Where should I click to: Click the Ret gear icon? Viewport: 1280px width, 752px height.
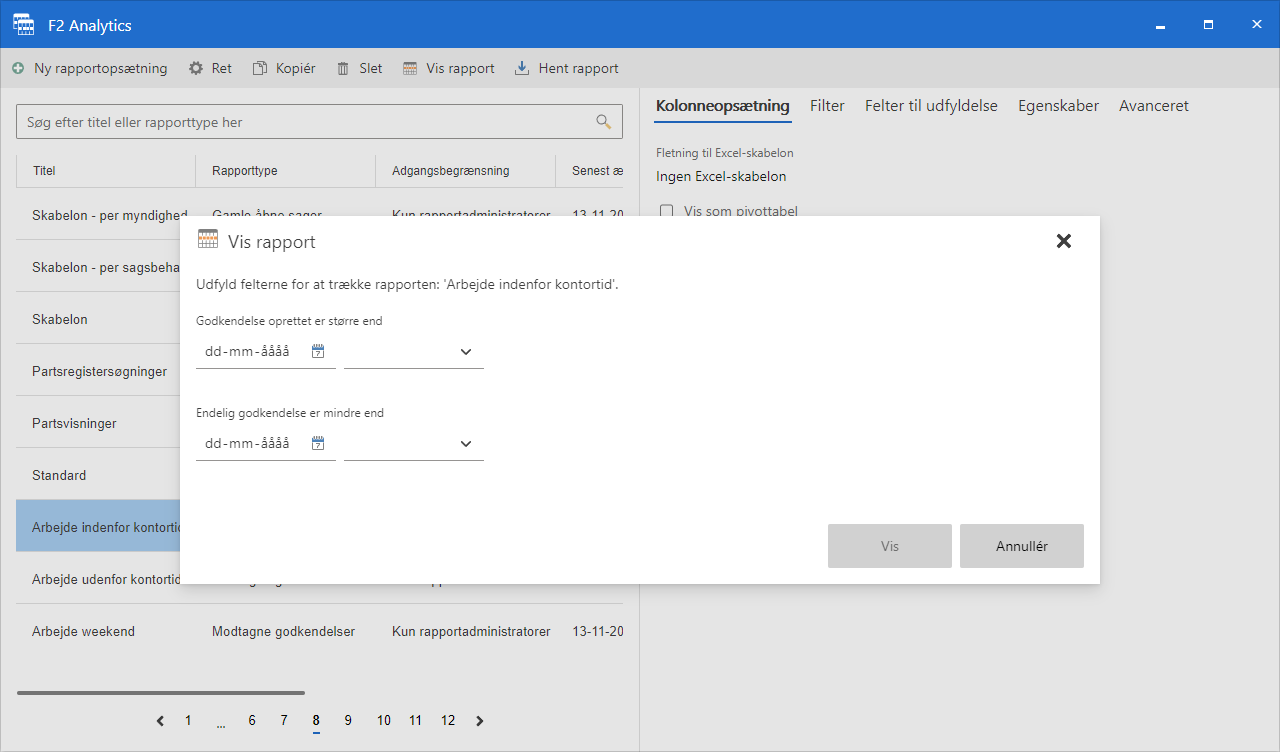click(x=196, y=69)
